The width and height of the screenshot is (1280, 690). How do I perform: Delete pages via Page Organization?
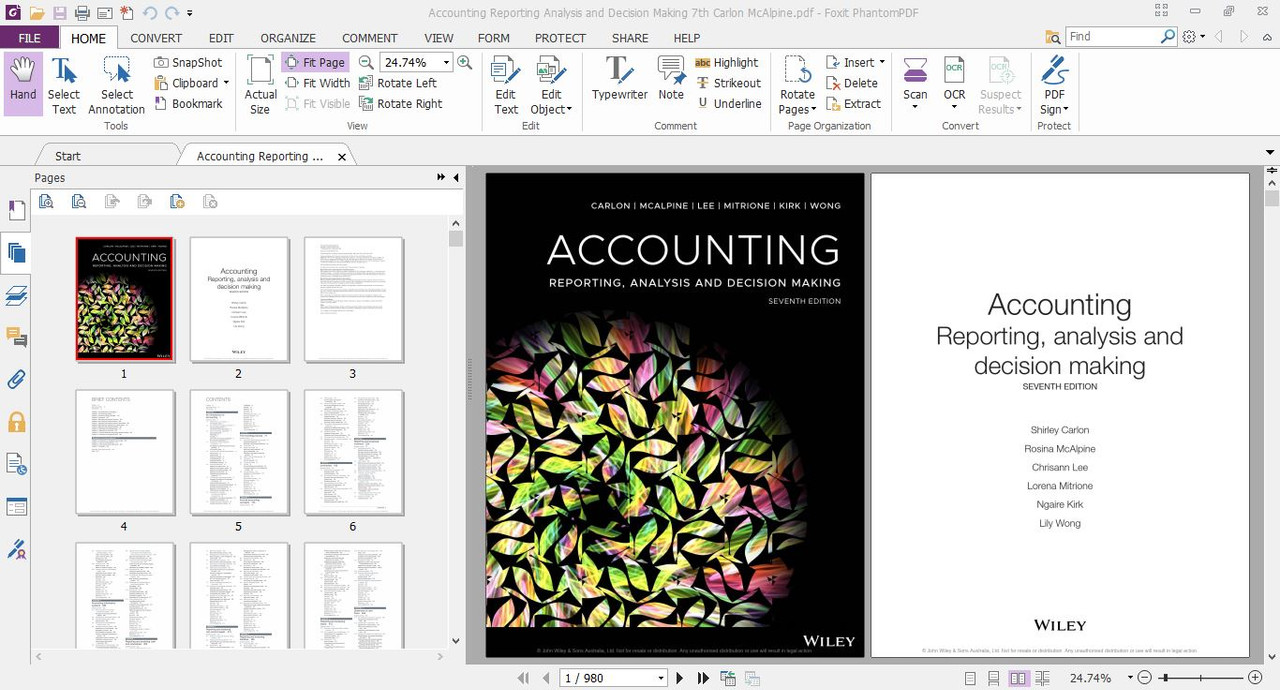point(852,83)
